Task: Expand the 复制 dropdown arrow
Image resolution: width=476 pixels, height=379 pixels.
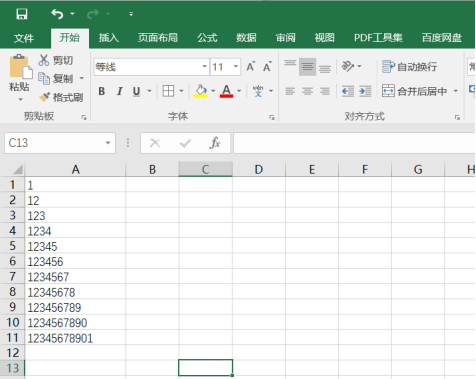Action: (82, 79)
